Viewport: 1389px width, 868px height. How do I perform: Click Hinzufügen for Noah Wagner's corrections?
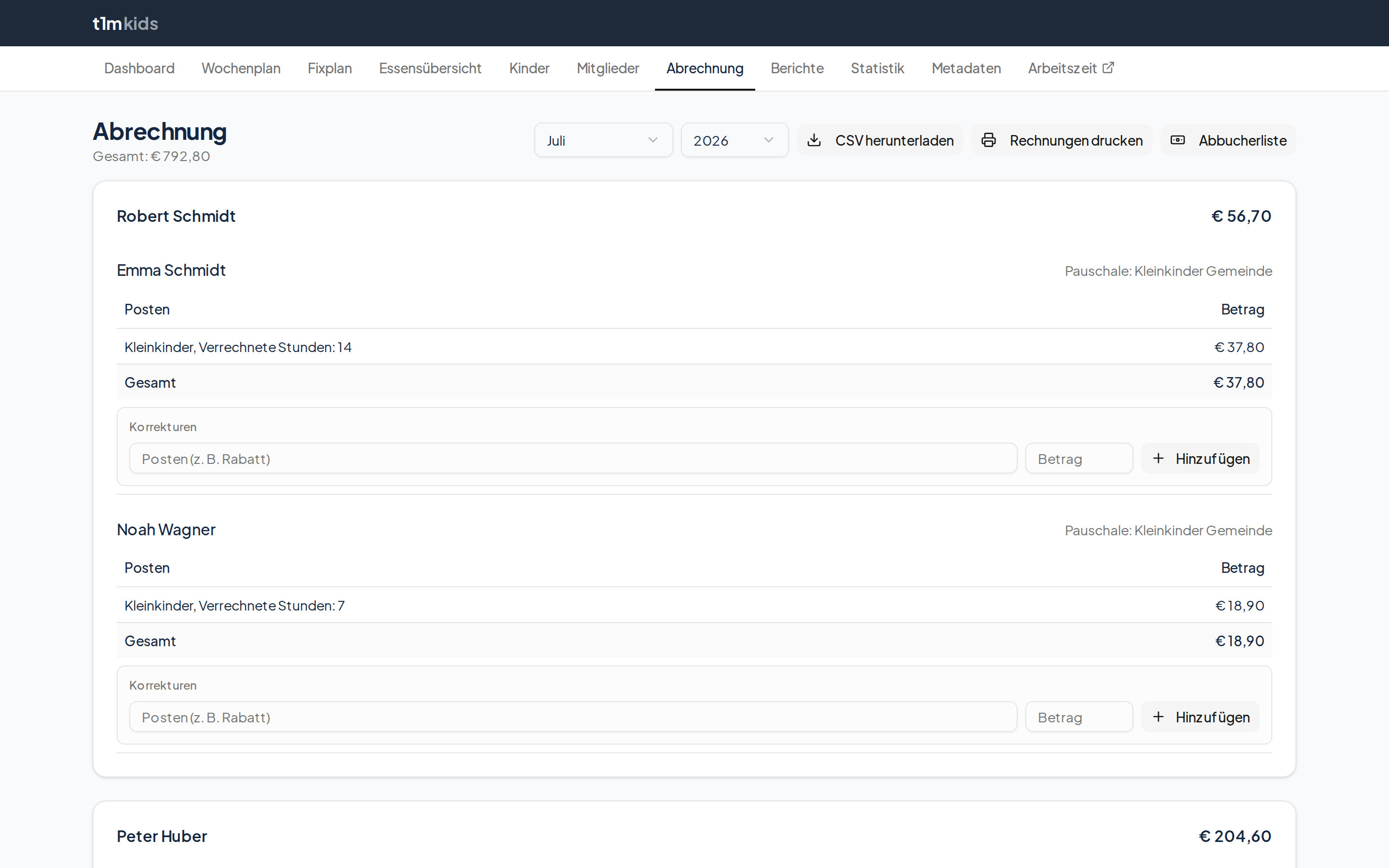[x=1200, y=717]
